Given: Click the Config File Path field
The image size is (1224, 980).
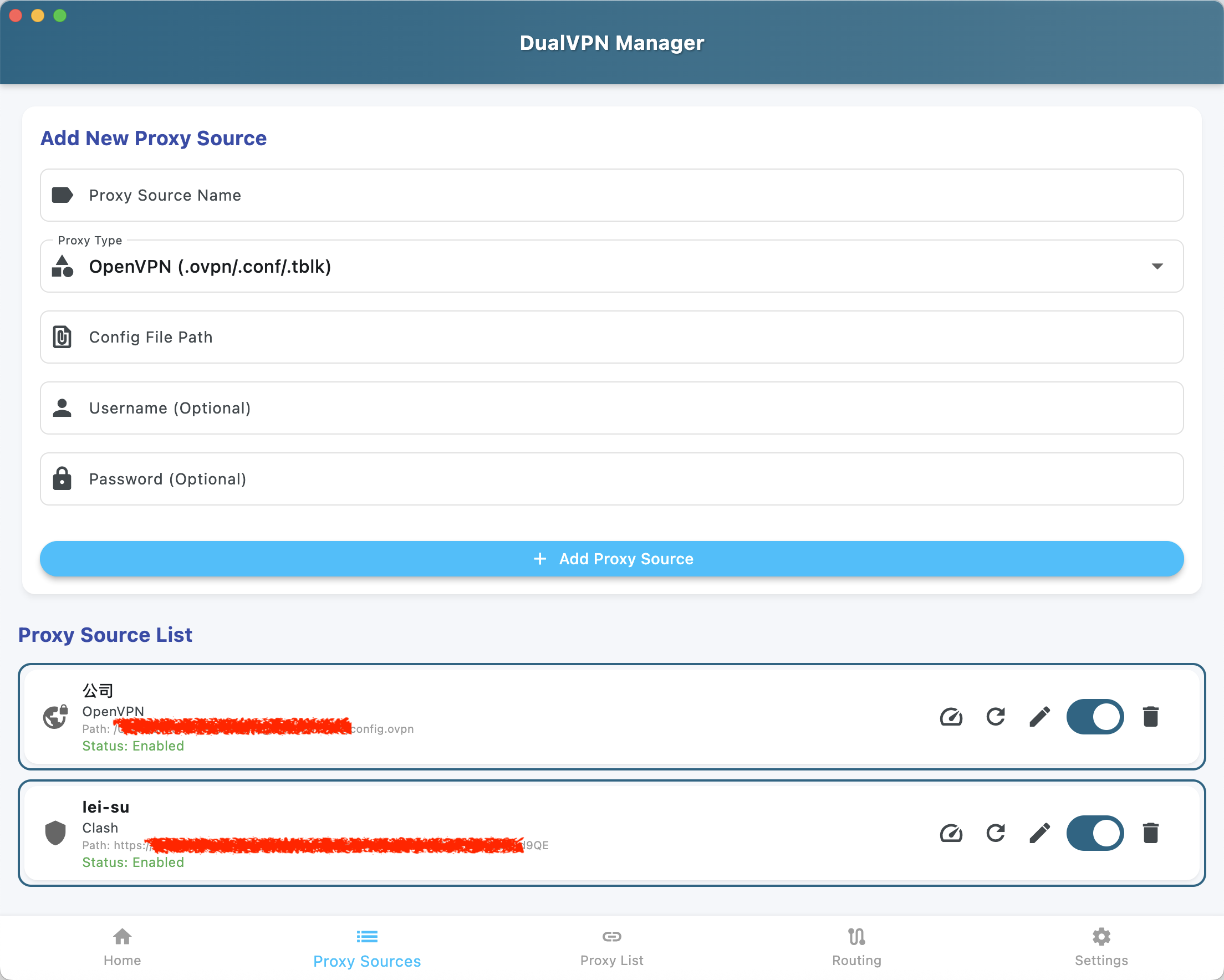Looking at the screenshot, I should pos(611,337).
